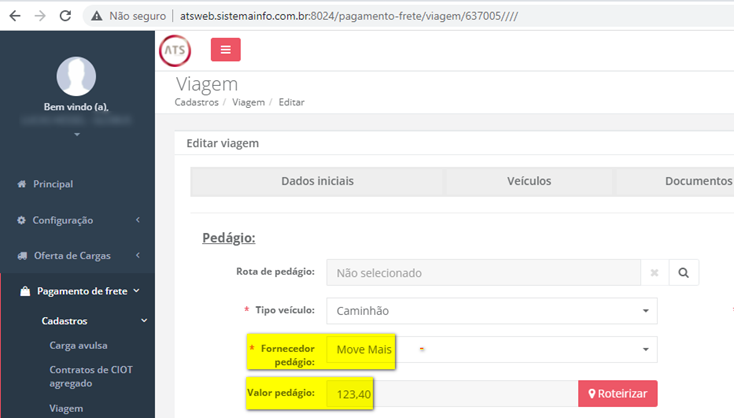The image size is (734, 418).
Task: Clear Rota de pedágio with the X icon
Action: [654, 273]
